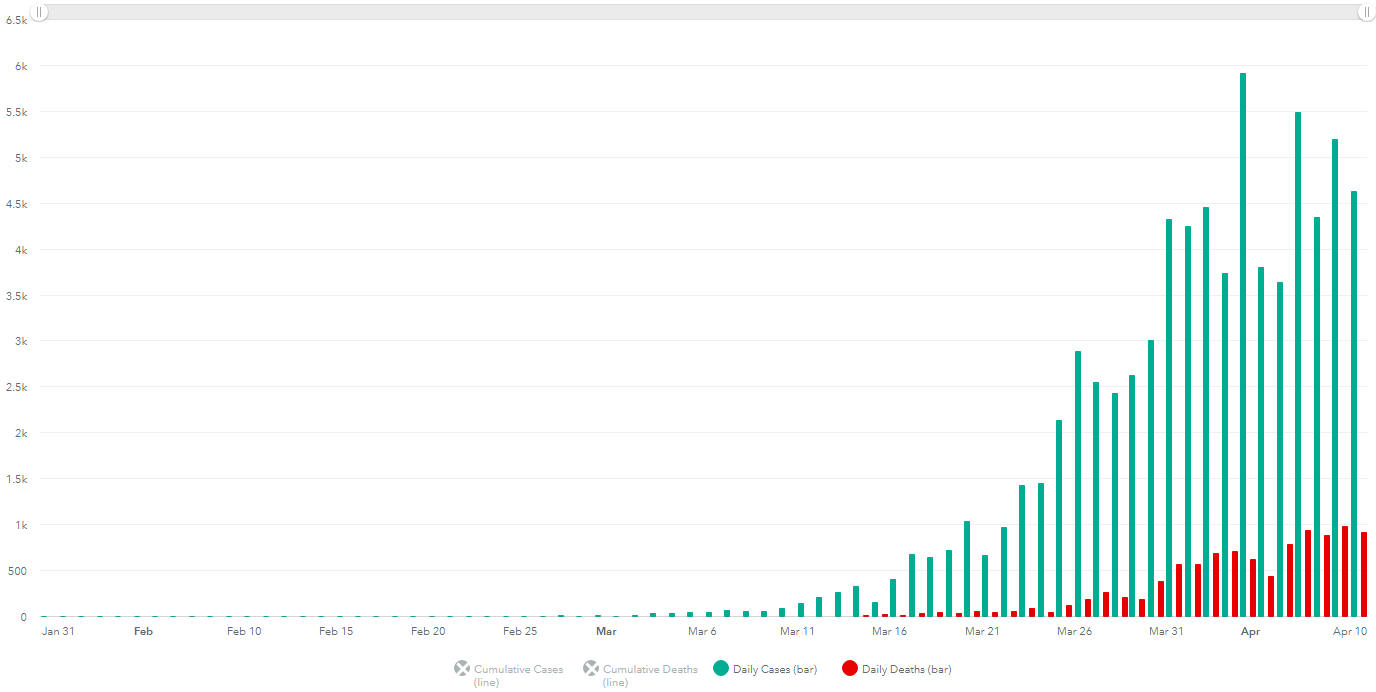Grab the left range slider handle
This screenshot has width=1376, height=692.
coord(39,12)
